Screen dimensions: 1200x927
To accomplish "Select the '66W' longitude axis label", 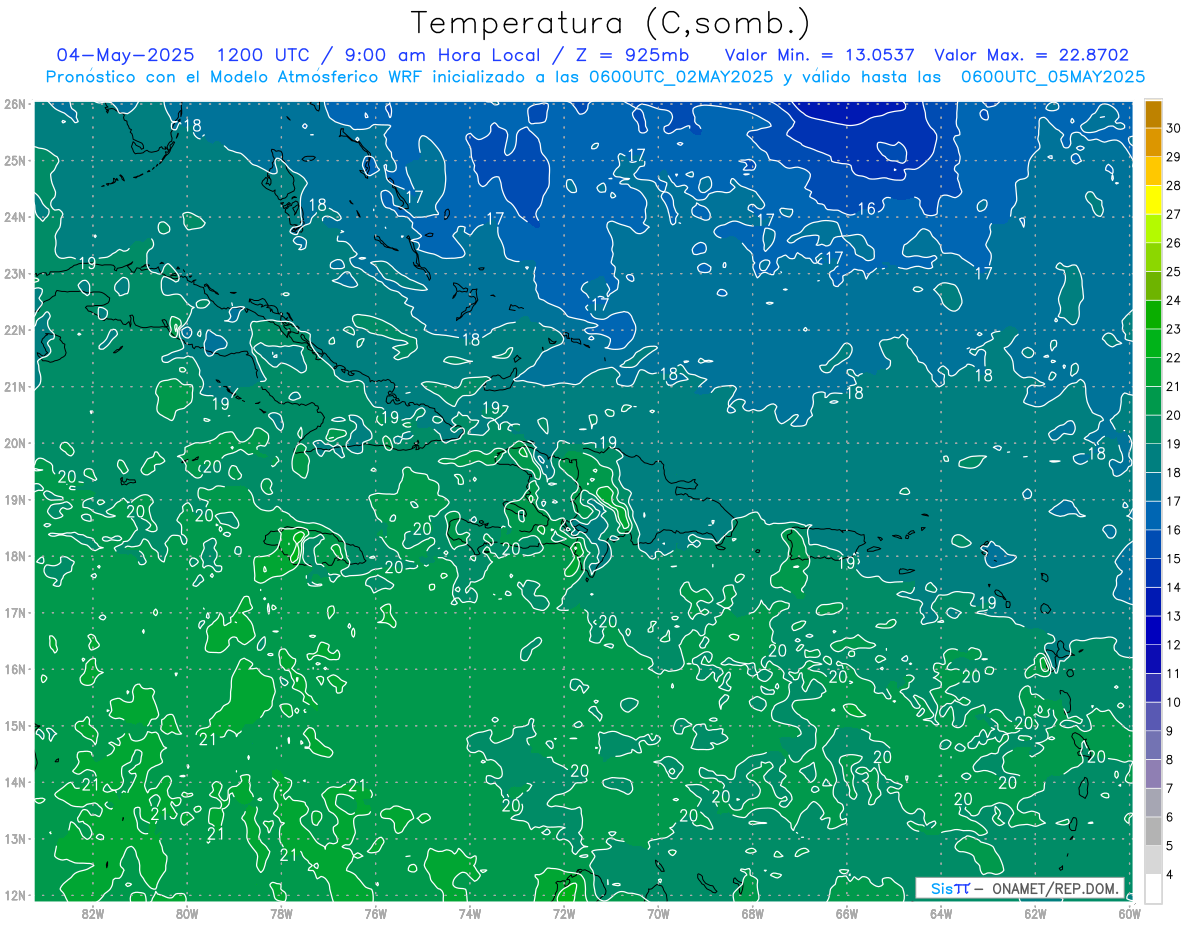I will click(x=847, y=913).
